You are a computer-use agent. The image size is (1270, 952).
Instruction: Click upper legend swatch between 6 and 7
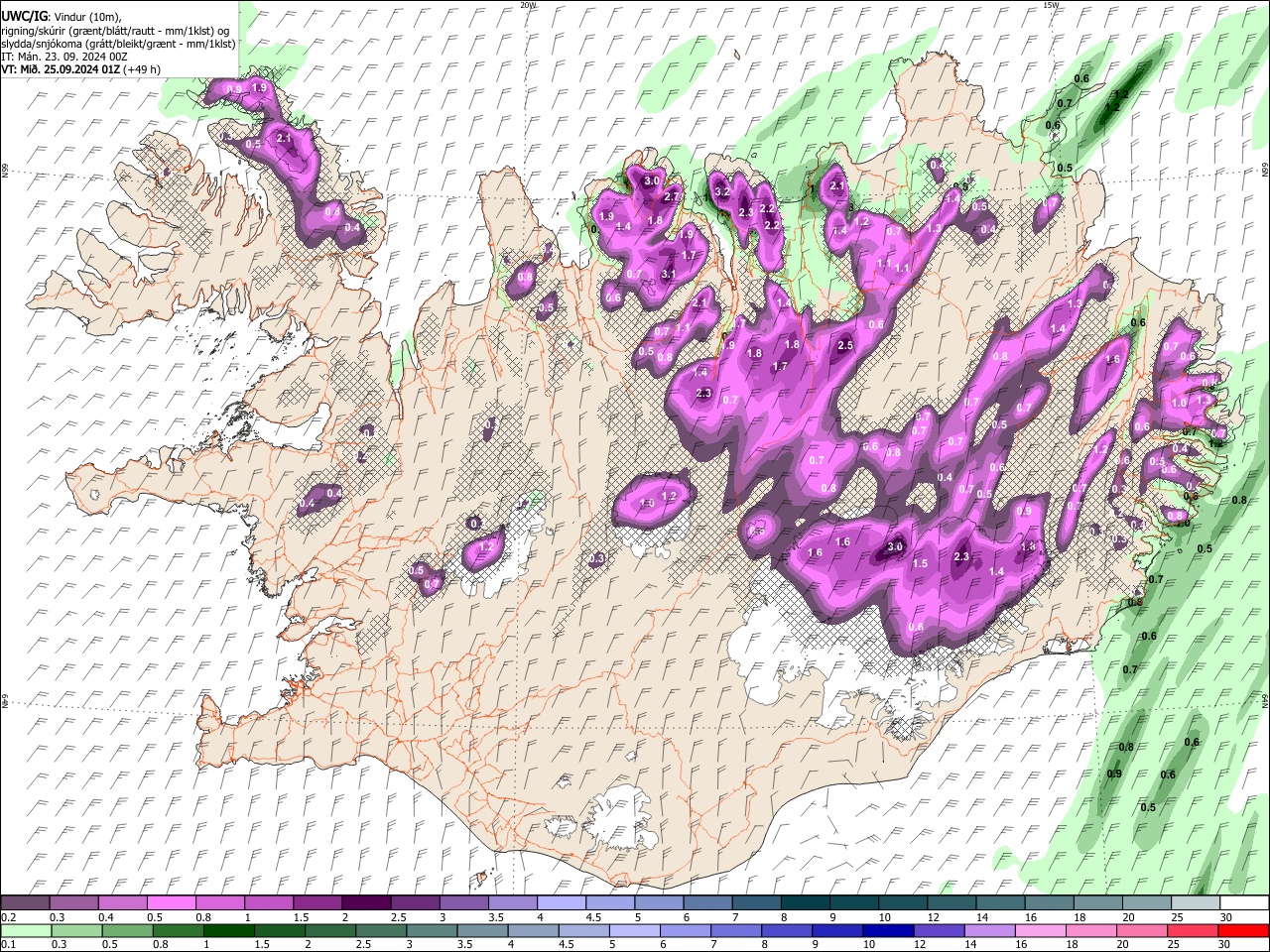coord(707,903)
